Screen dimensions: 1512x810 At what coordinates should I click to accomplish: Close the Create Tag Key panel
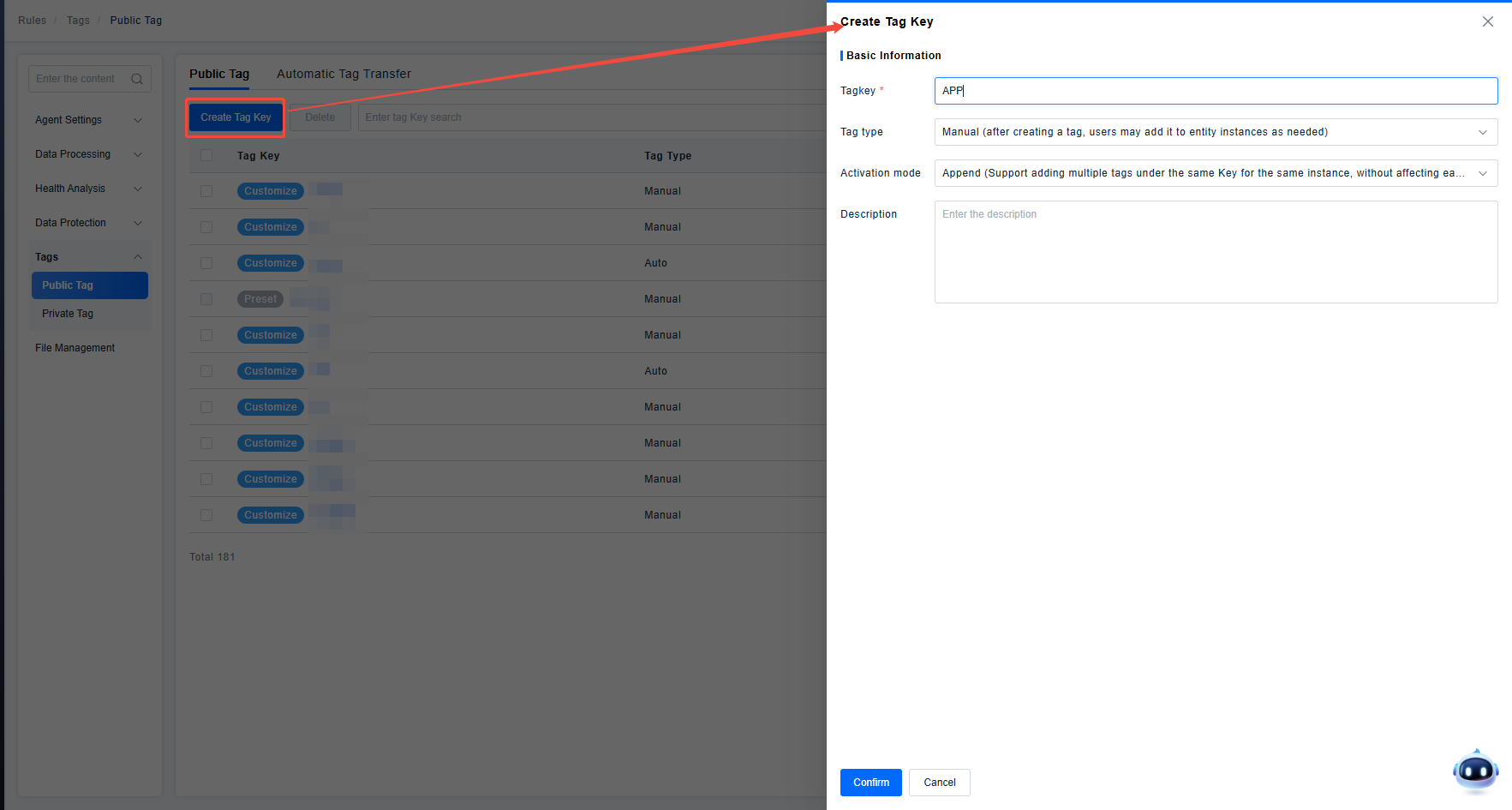point(1488,22)
